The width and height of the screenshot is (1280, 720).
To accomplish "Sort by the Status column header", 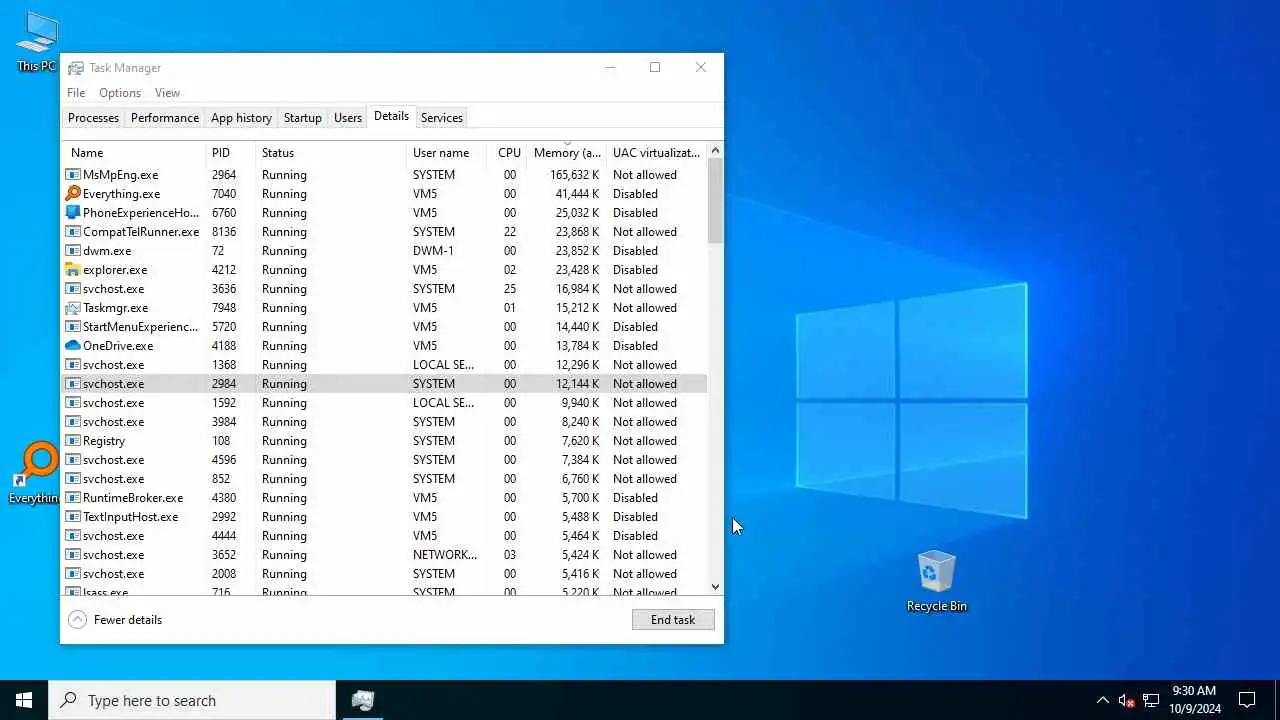I will [x=332, y=153].
